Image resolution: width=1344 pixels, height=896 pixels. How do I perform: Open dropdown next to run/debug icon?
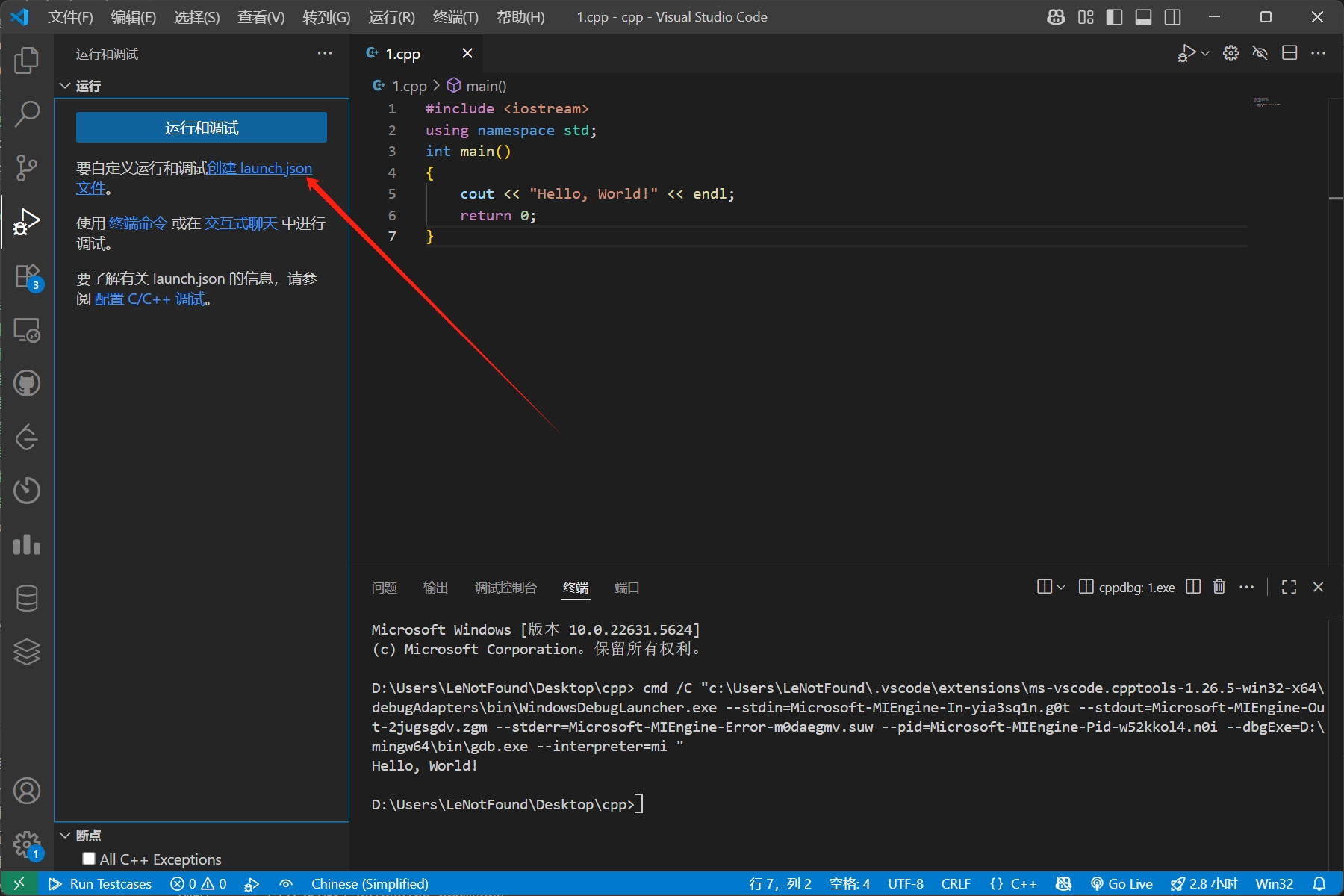tap(1205, 53)
